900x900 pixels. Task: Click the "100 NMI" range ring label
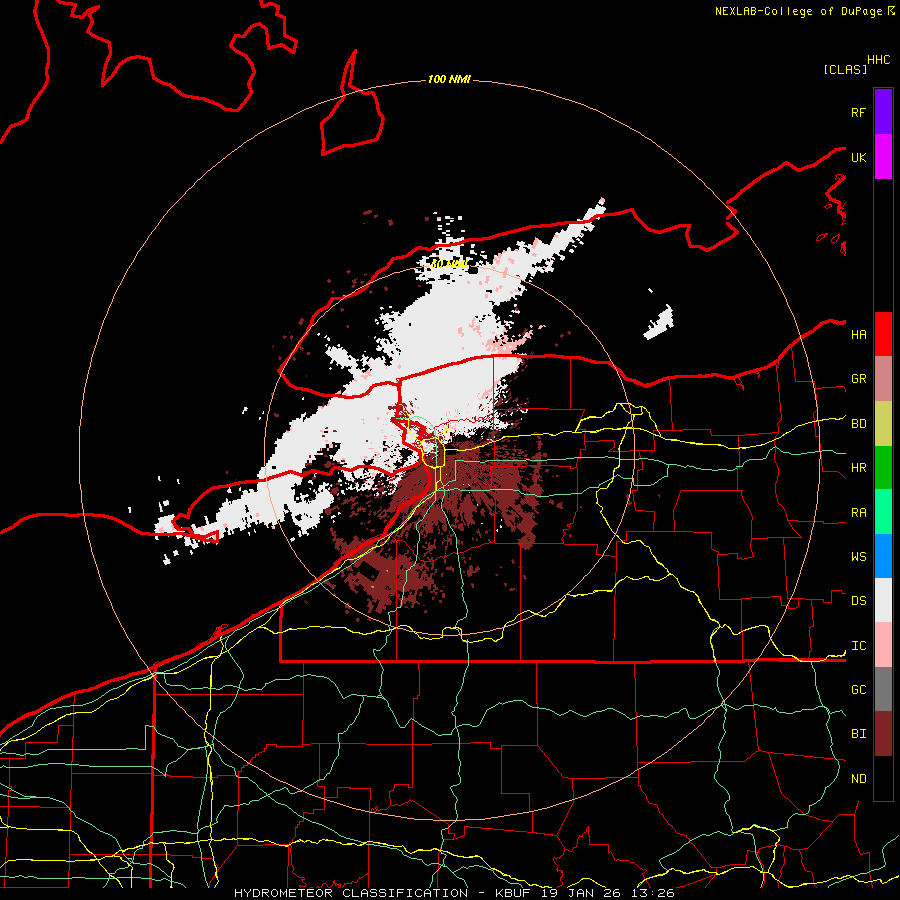click(449, 79)
